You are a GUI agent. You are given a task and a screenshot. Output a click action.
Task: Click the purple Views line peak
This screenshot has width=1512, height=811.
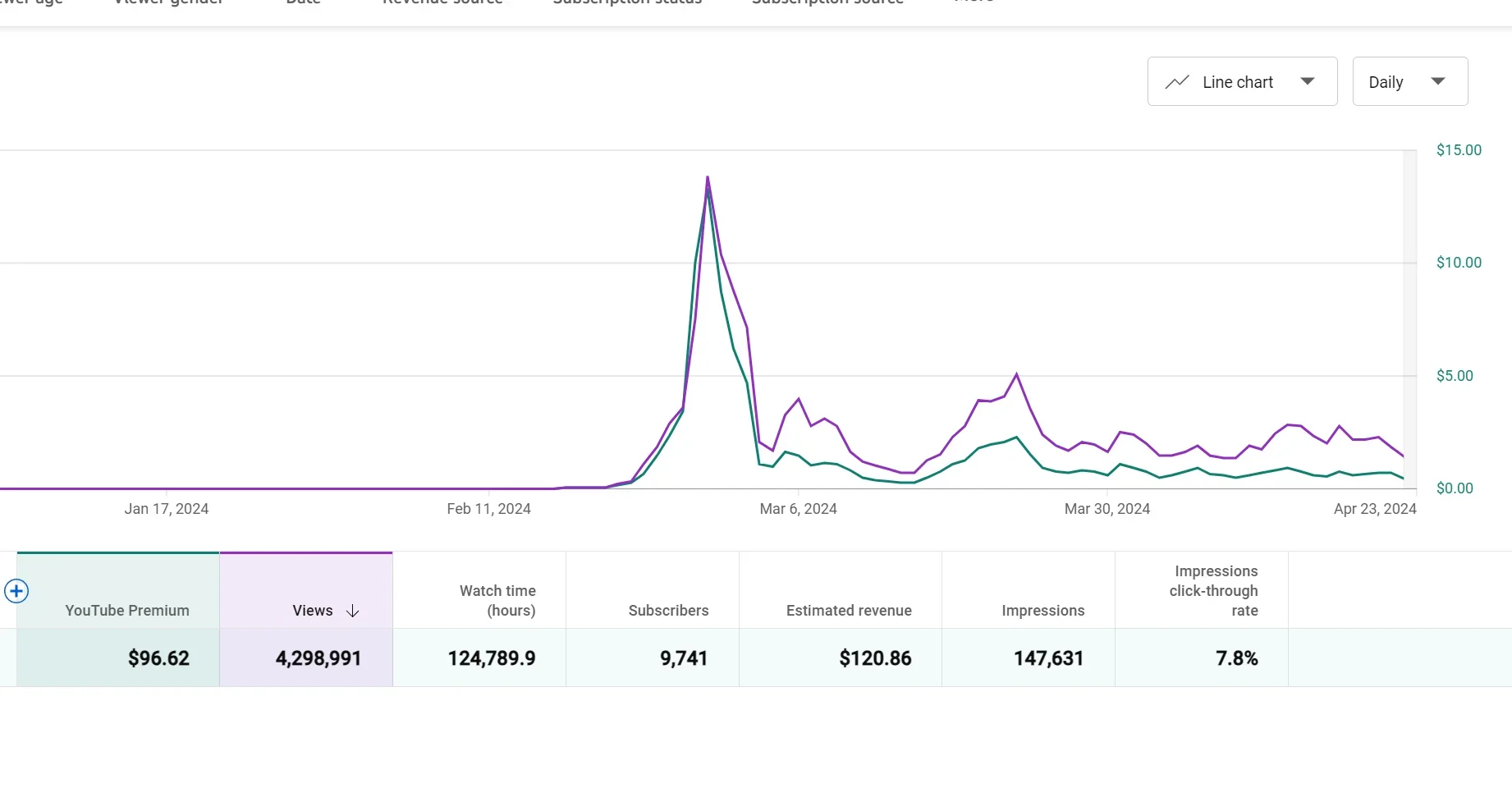(708, 177)
